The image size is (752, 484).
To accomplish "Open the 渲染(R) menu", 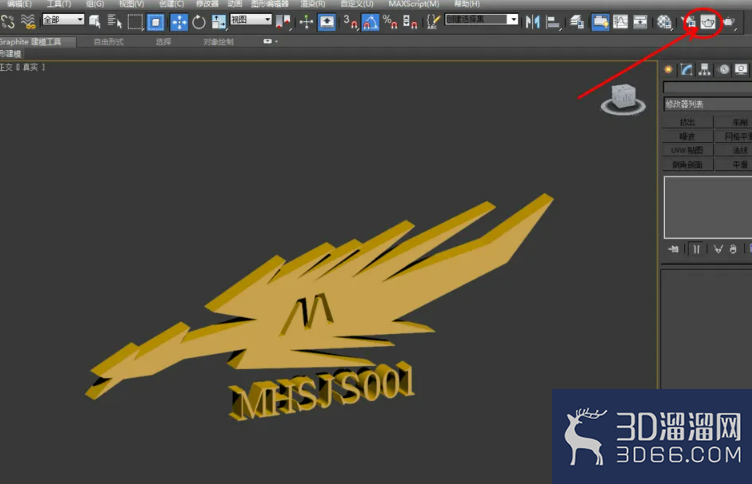I will click(313, 4).
